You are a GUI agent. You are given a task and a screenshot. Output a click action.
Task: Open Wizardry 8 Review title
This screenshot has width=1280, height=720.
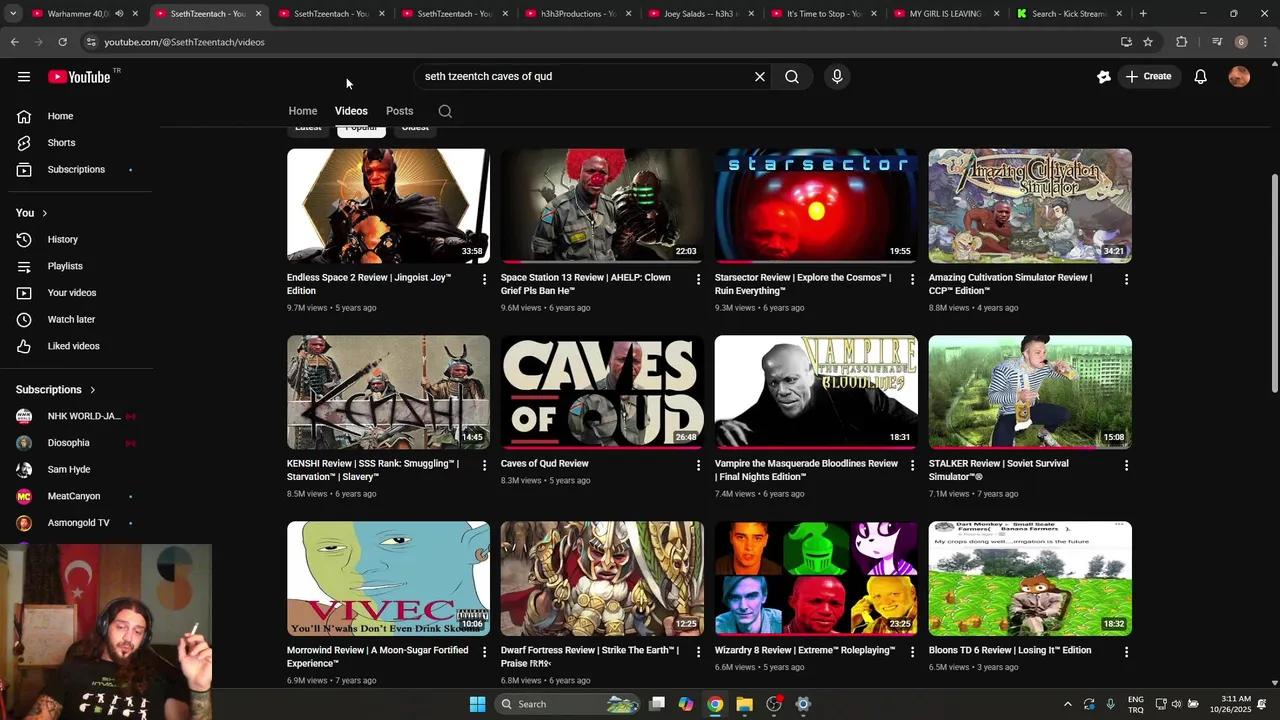805,650
